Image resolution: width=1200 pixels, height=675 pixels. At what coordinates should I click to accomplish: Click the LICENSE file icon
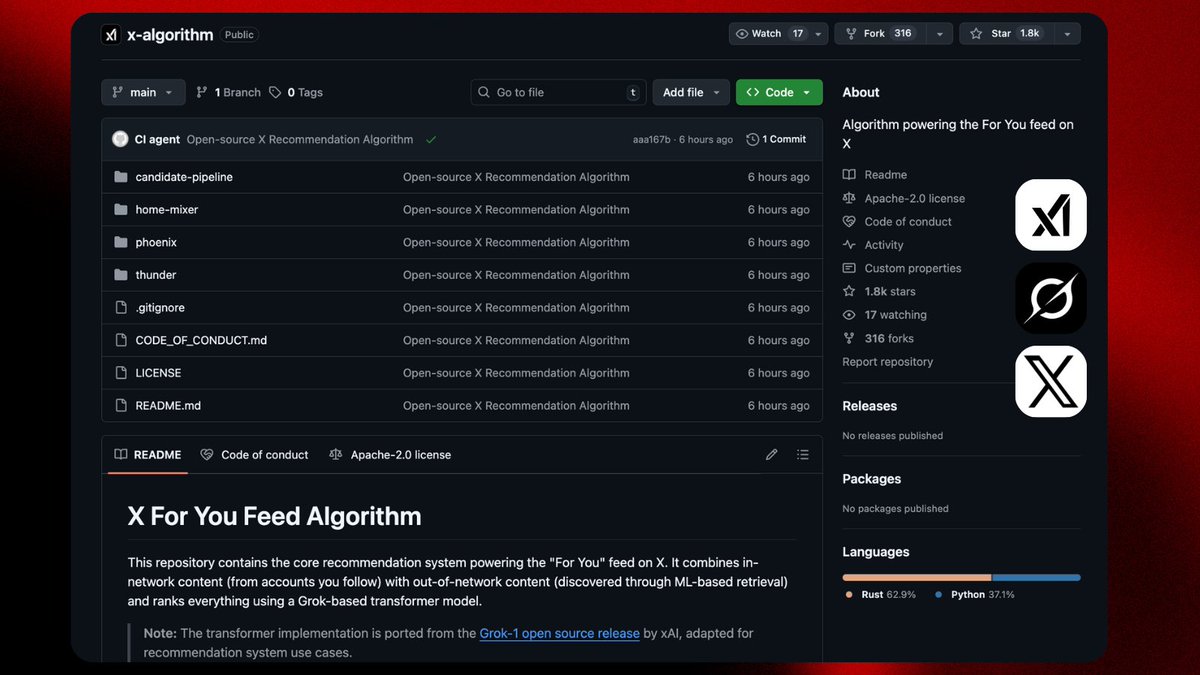(121, 373)
